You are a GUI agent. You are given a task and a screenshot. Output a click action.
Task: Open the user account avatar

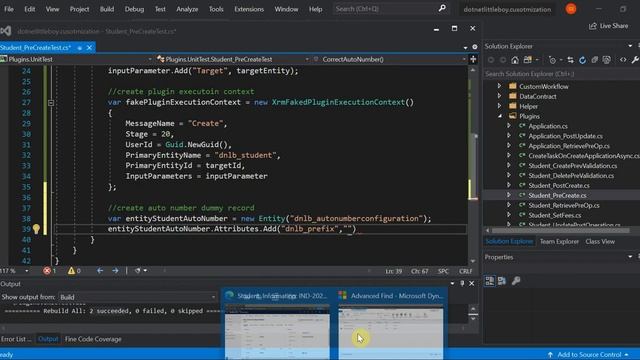pos(571,9)
